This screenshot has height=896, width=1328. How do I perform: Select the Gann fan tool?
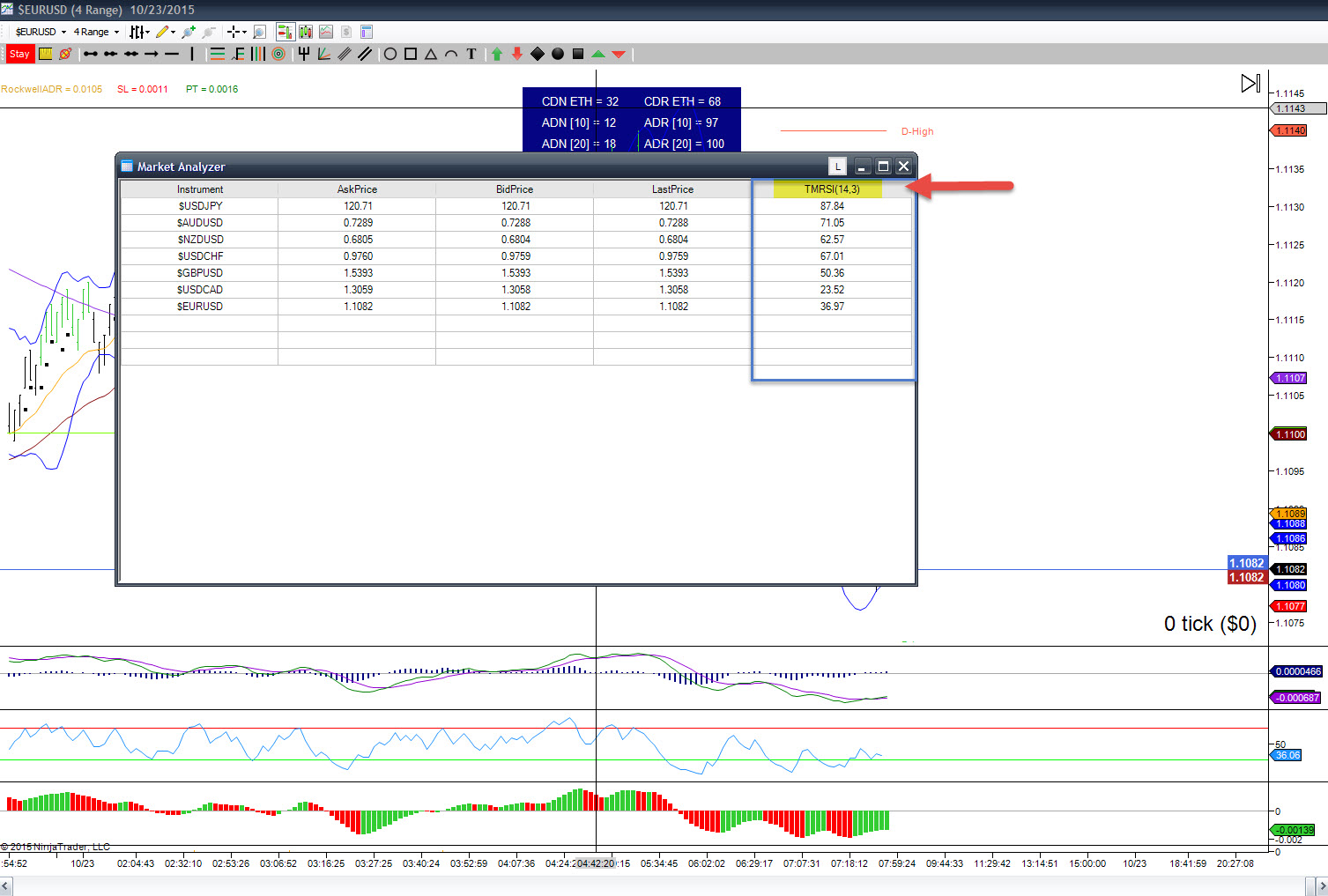[324, 54]
